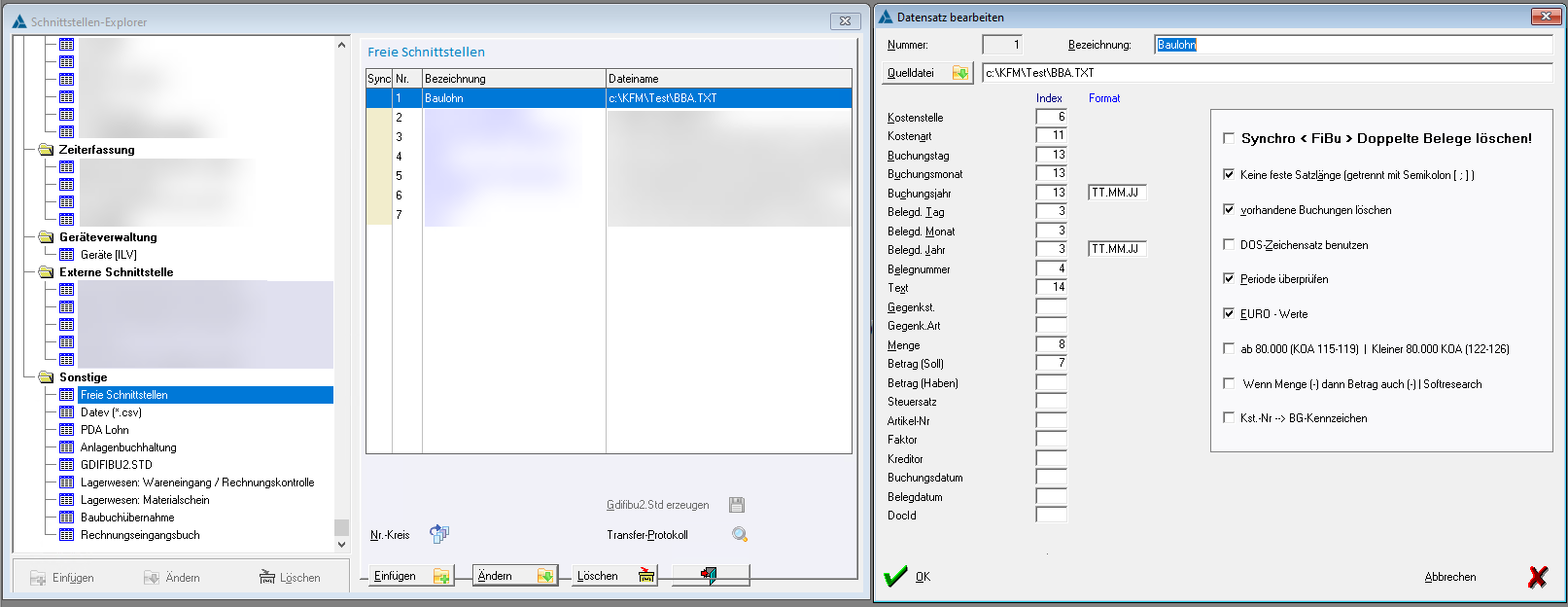Enable Synchro FiBu Doppelte Belege löschen

[x=1229, y=139]
